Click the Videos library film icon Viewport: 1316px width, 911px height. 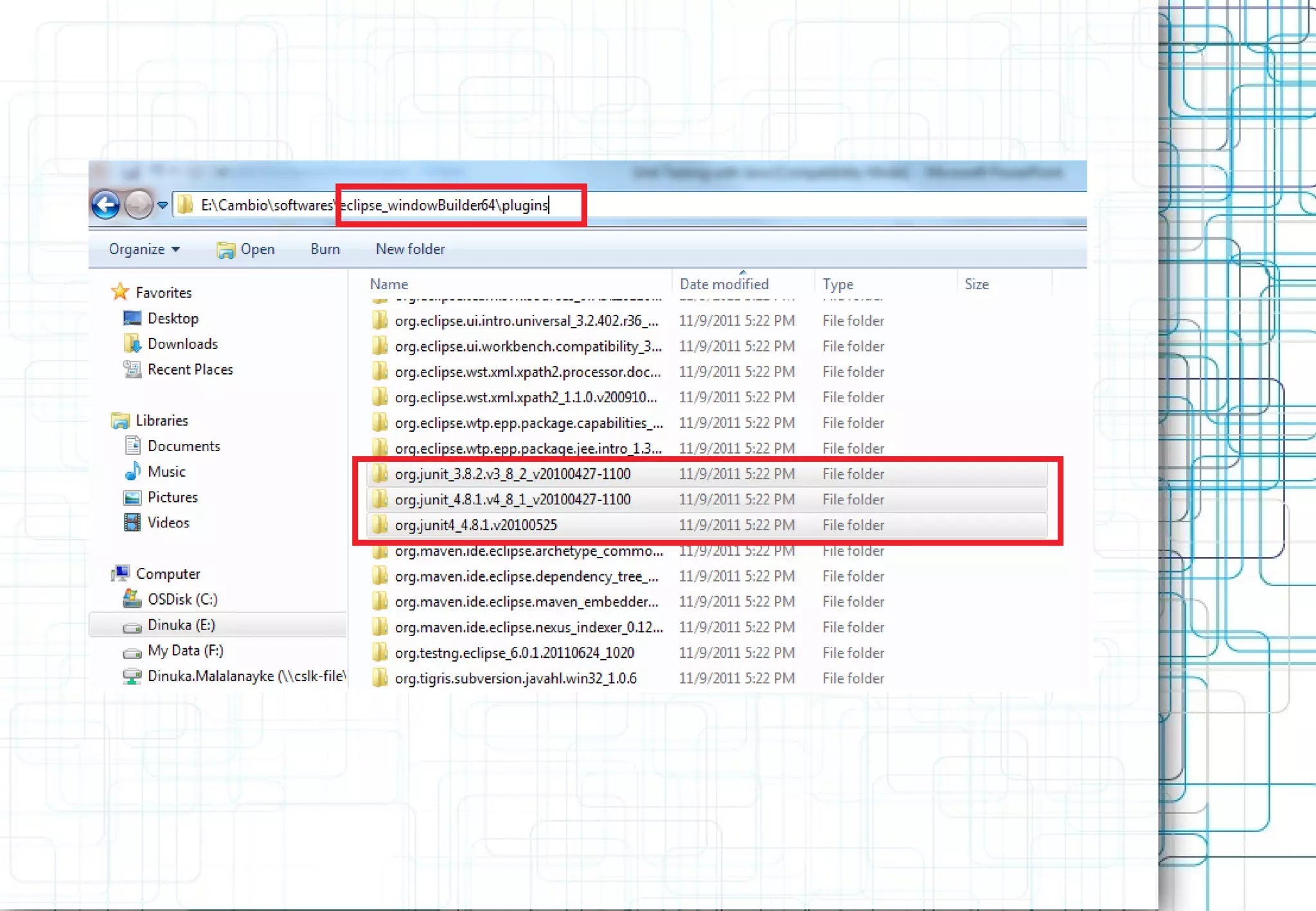click(132, 522)
